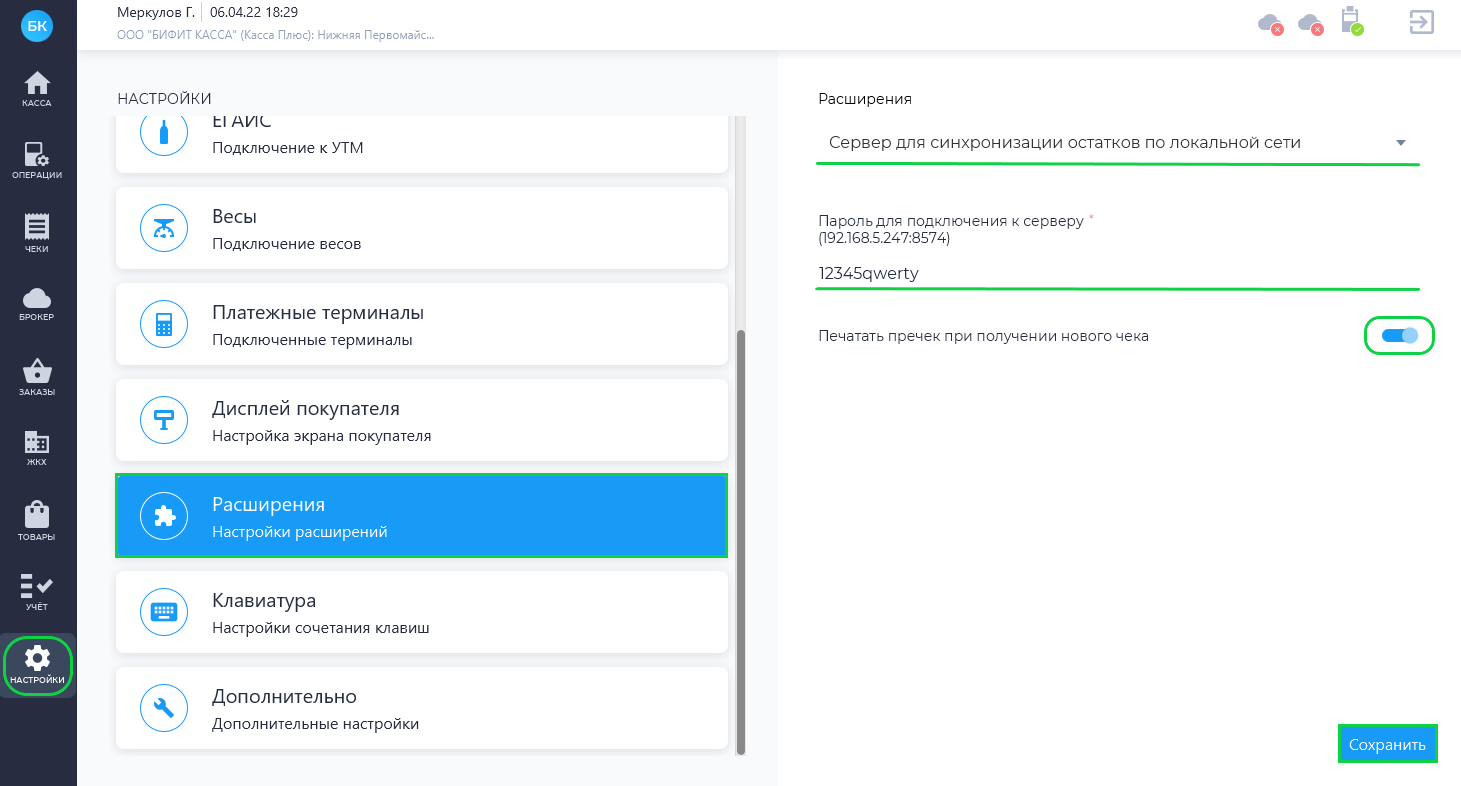Click the БК logo avatar
This screenshot has height=786, width=1461.
click(37, 26)
